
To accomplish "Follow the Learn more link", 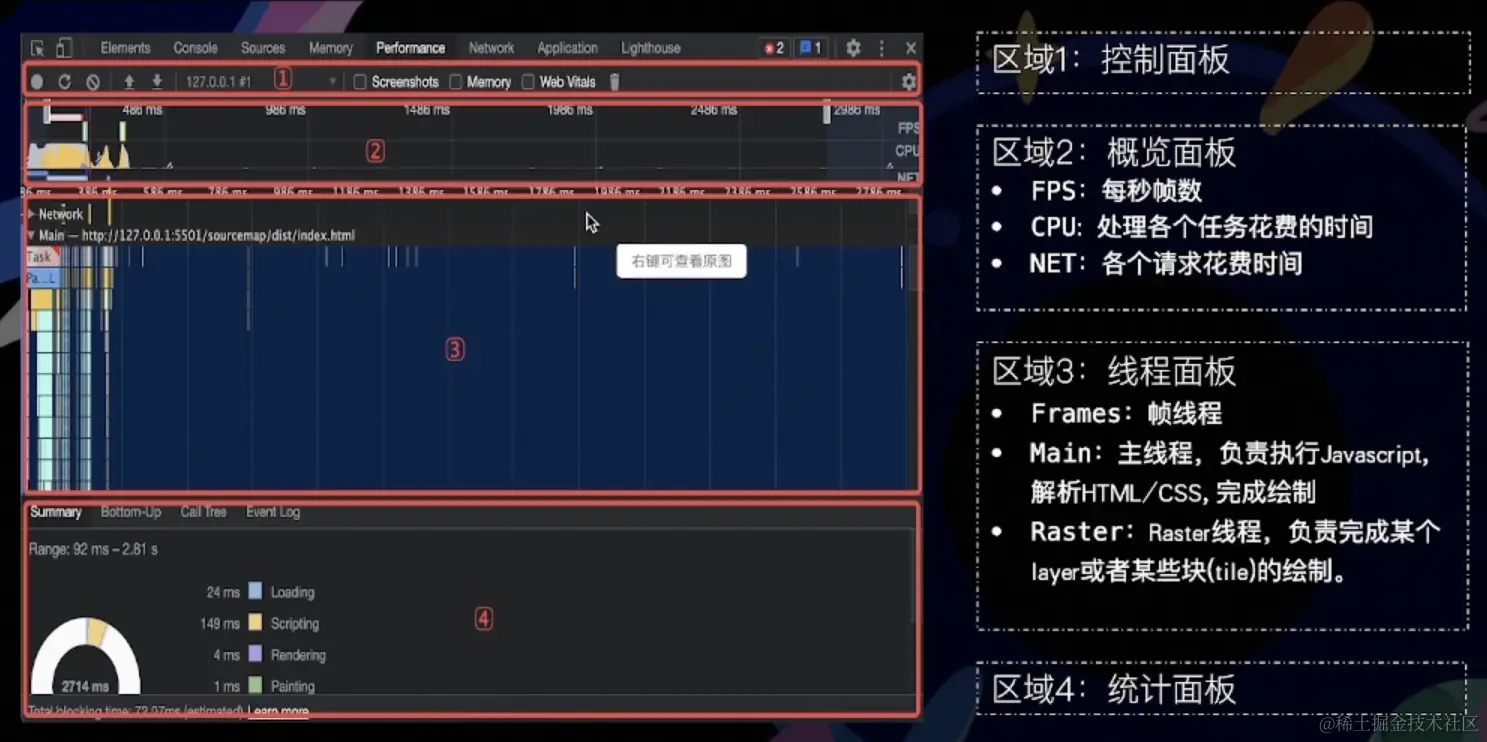I will click(278, 711).
